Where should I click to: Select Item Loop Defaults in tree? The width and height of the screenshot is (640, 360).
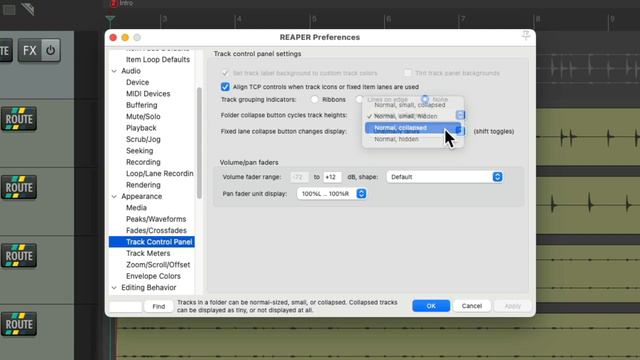158,60
